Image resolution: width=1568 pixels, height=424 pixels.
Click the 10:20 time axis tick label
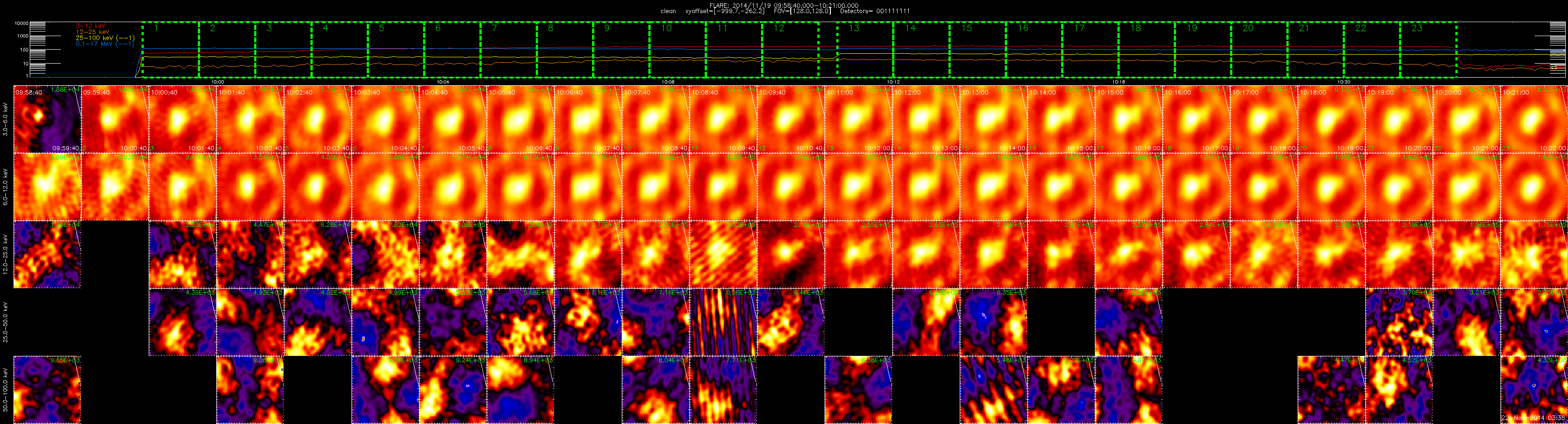[1344, 82]
